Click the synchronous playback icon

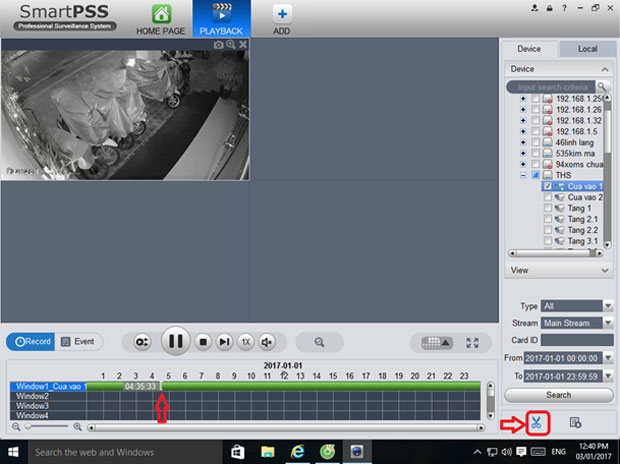coord(143,342)
